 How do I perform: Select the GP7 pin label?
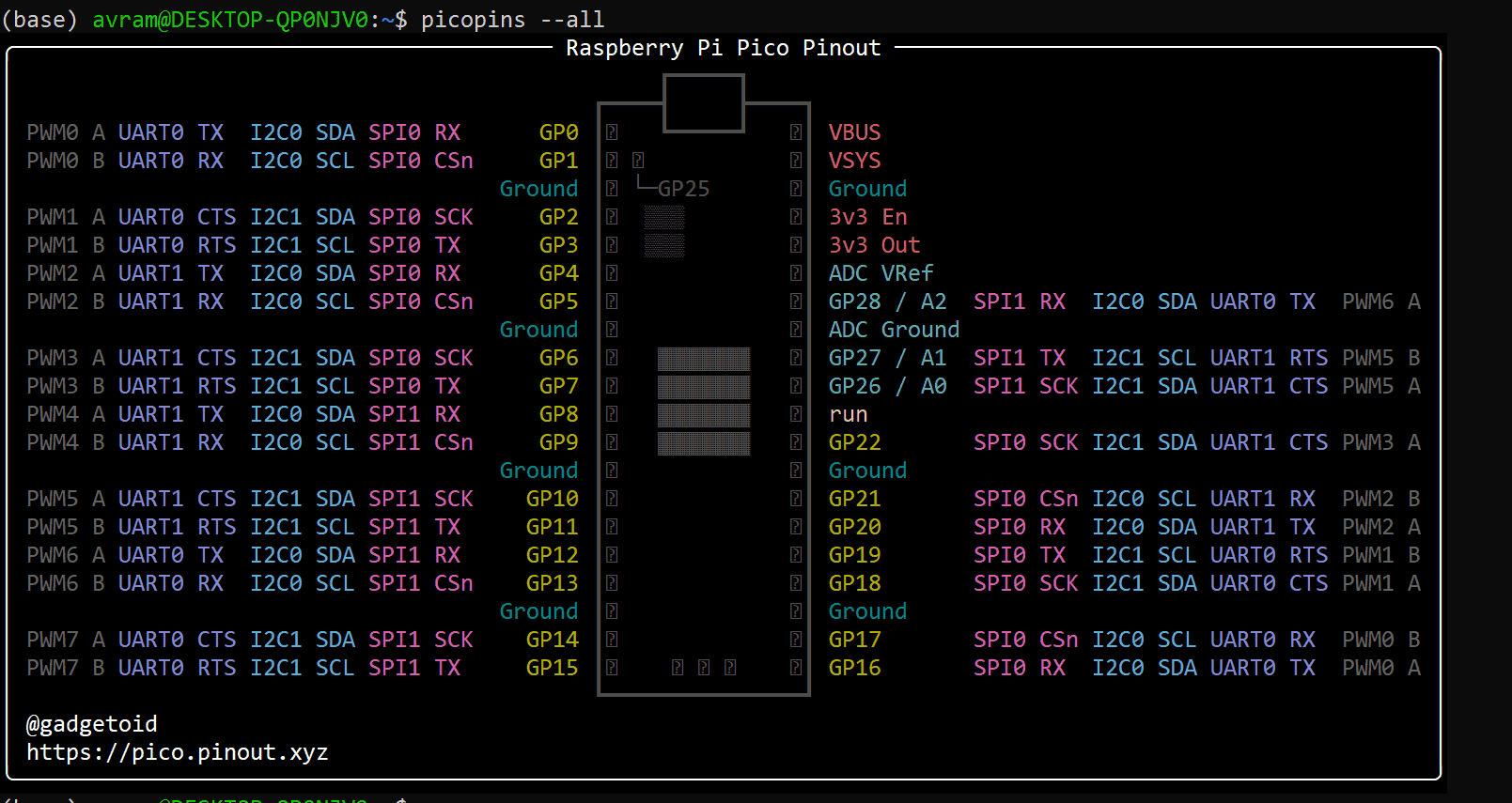(559, 386)
